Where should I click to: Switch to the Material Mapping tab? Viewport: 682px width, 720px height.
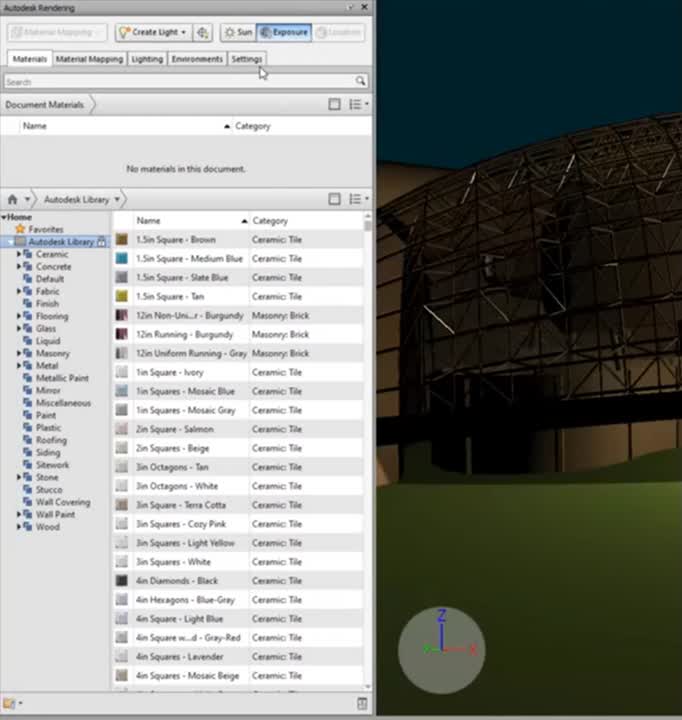pyautogui.click(x=89, y=59)
